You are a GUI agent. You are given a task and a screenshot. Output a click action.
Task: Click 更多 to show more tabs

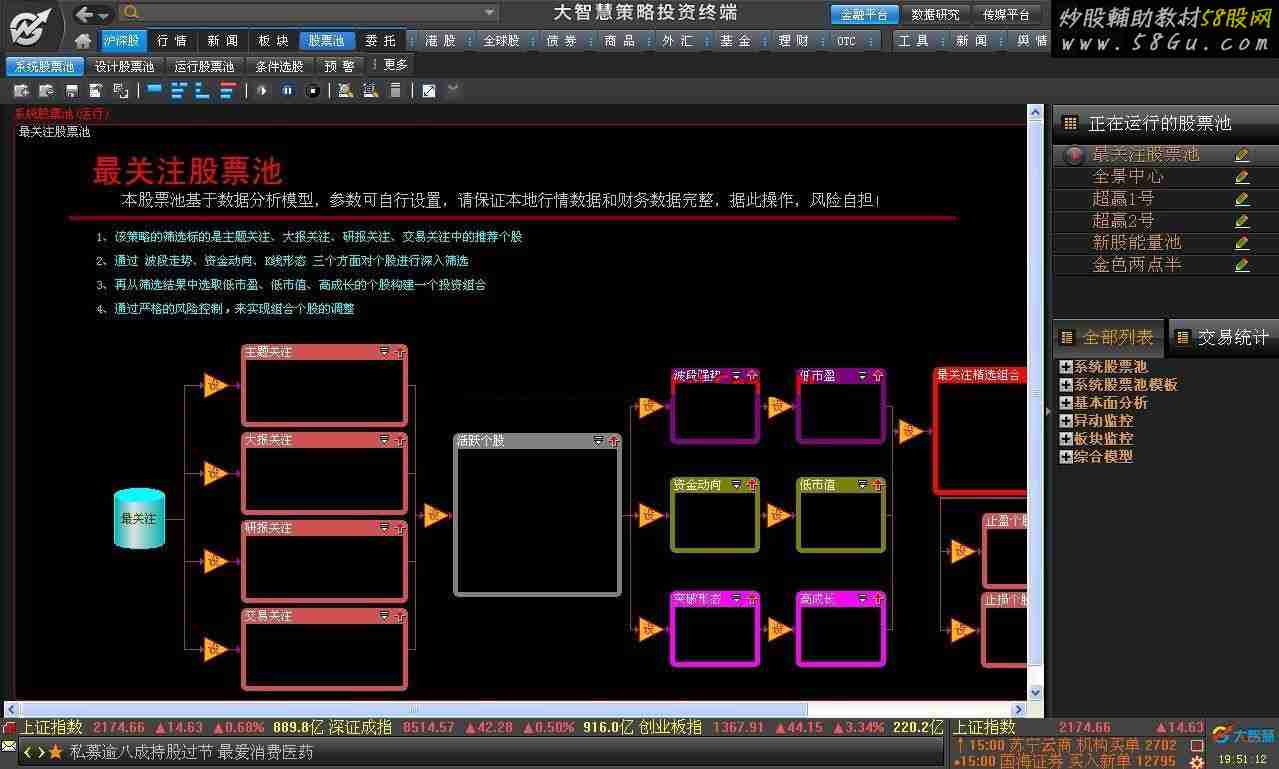point(396,65)
